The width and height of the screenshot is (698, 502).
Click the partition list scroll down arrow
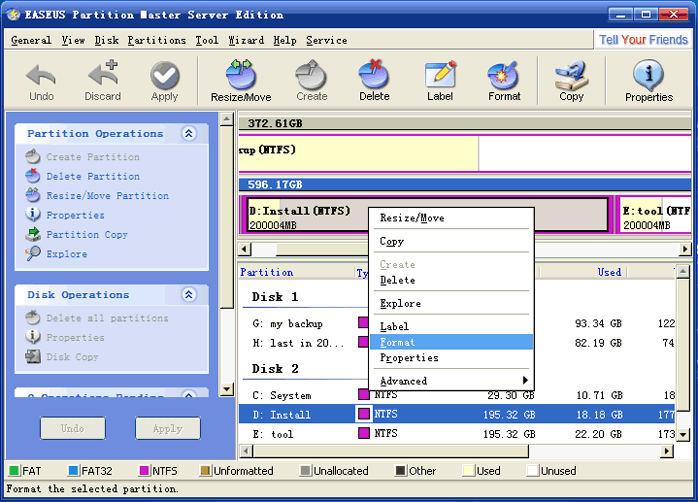click(x=683, y=434)
